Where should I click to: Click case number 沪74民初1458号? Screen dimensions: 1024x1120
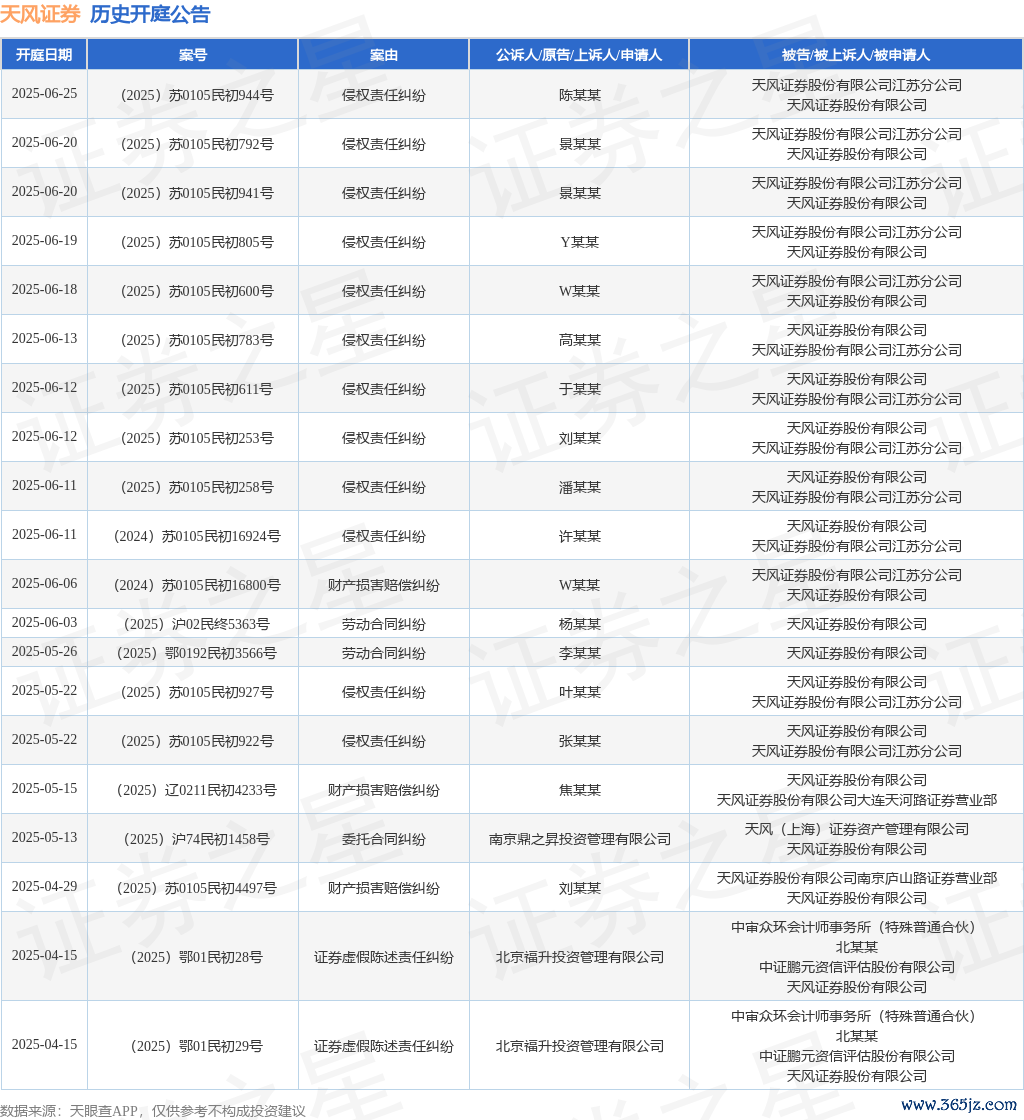[x=197, y=839]
